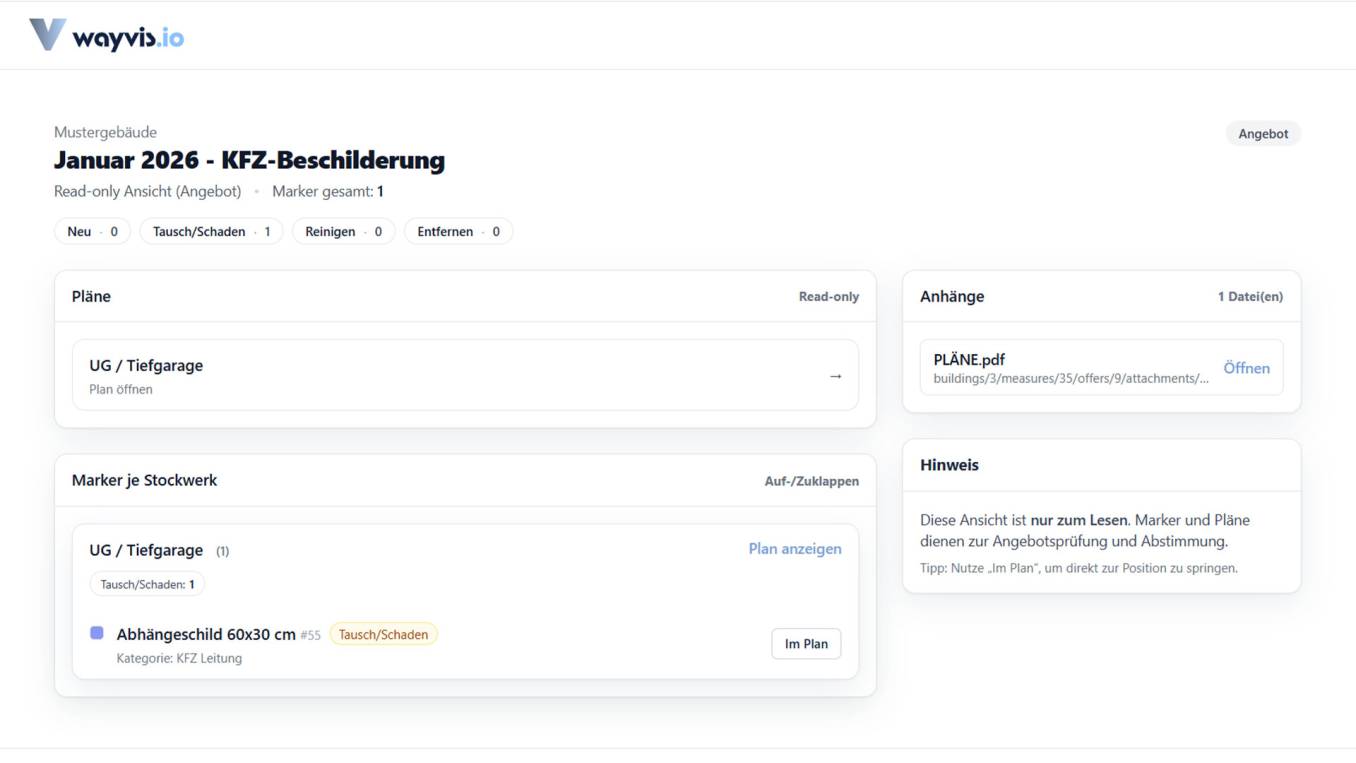Screen dimensions: 1356x763
Task: Toggle the Tausch/Schaden filter chip at top
Action: pyautogui.click(x=211, y=231)
